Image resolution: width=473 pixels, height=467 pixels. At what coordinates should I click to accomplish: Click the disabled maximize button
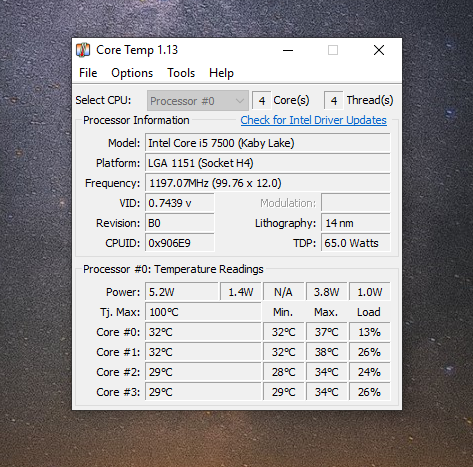333,50
